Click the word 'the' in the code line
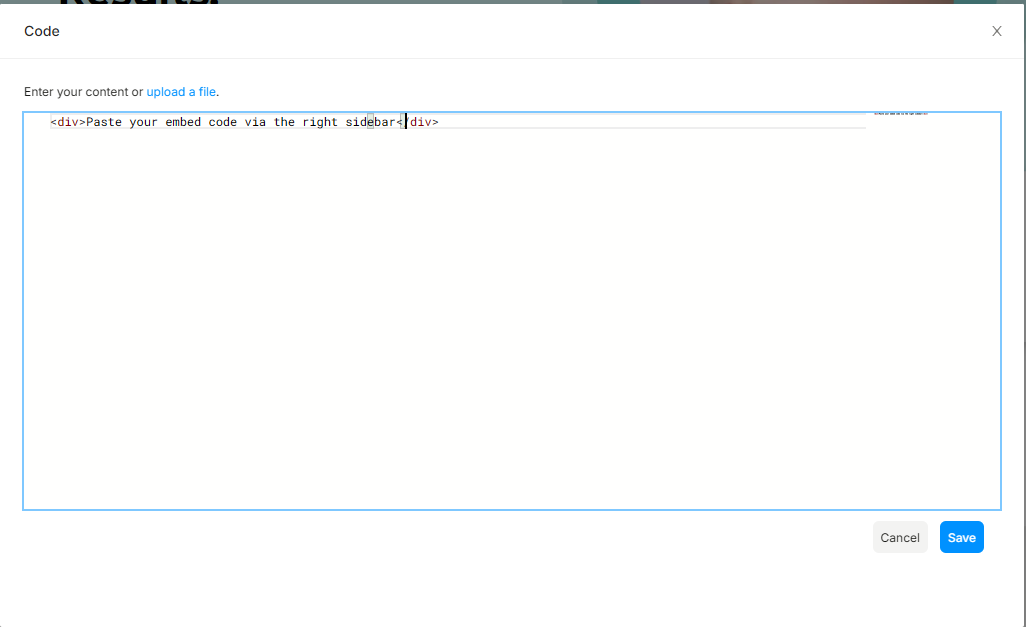 (284, 122)
